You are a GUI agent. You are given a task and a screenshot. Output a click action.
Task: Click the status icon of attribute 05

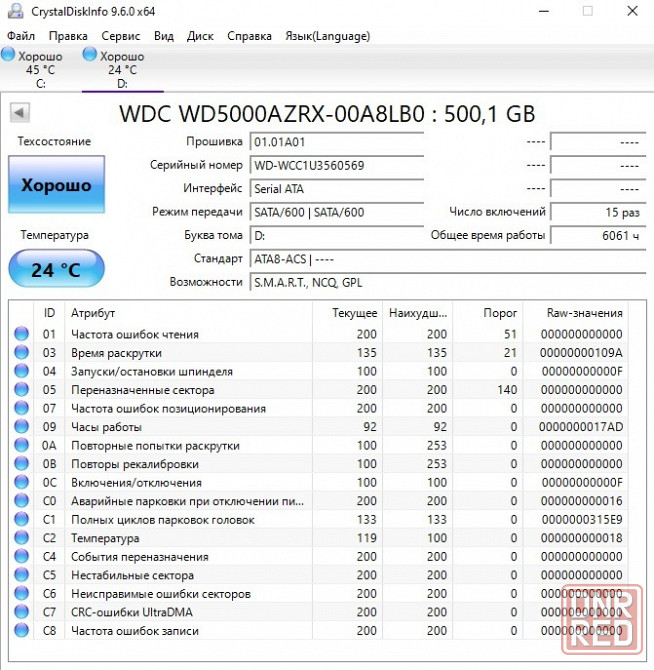pos(21,389)
